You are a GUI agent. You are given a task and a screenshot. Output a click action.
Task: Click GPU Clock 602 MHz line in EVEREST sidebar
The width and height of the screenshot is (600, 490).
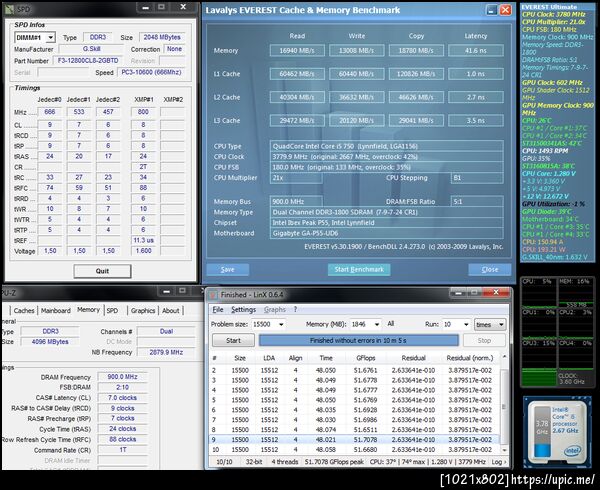pos(552,83)
